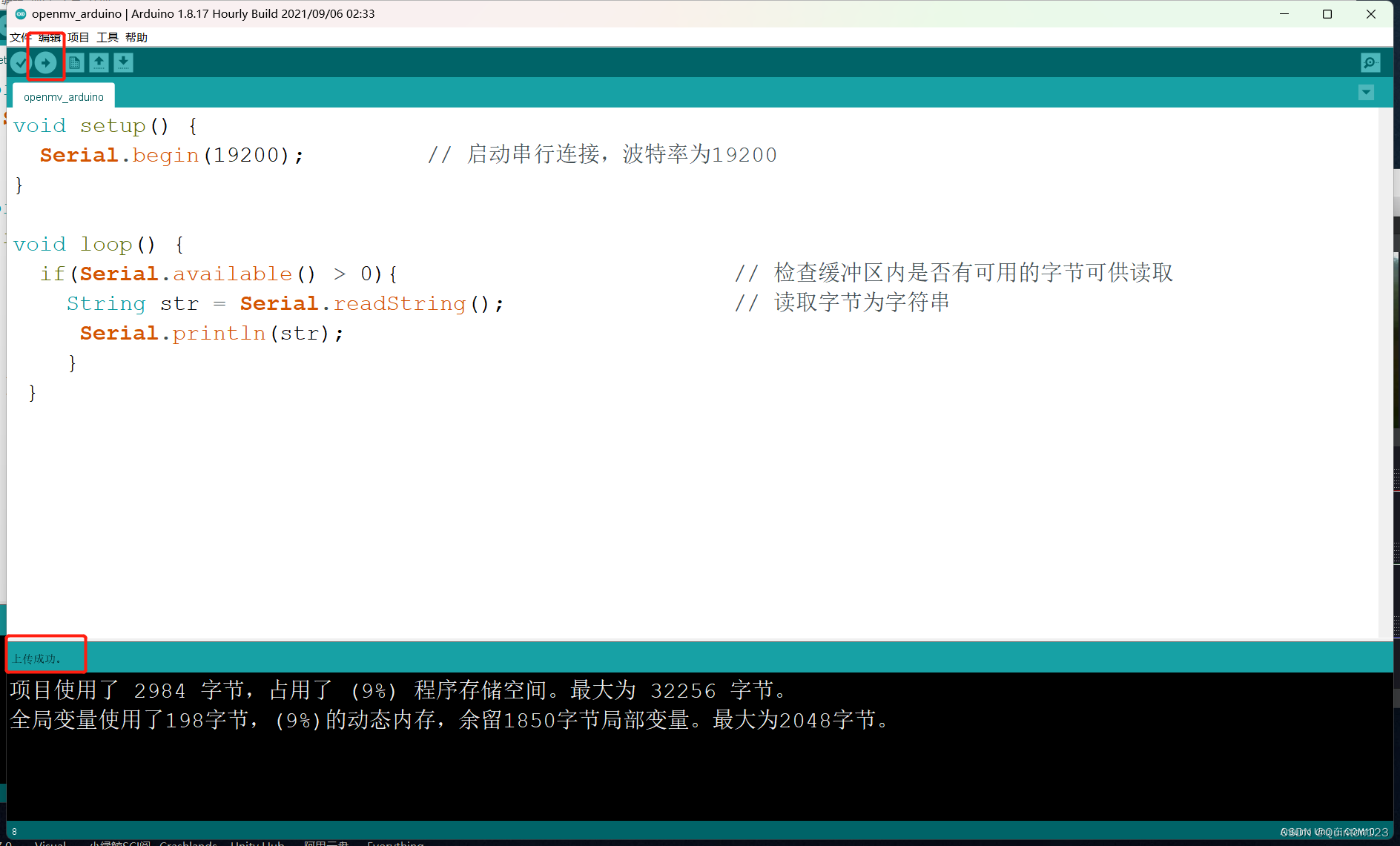This screenshot has width=1400, height=846.
Task: Open the 工具 menu
Action: 108,38
